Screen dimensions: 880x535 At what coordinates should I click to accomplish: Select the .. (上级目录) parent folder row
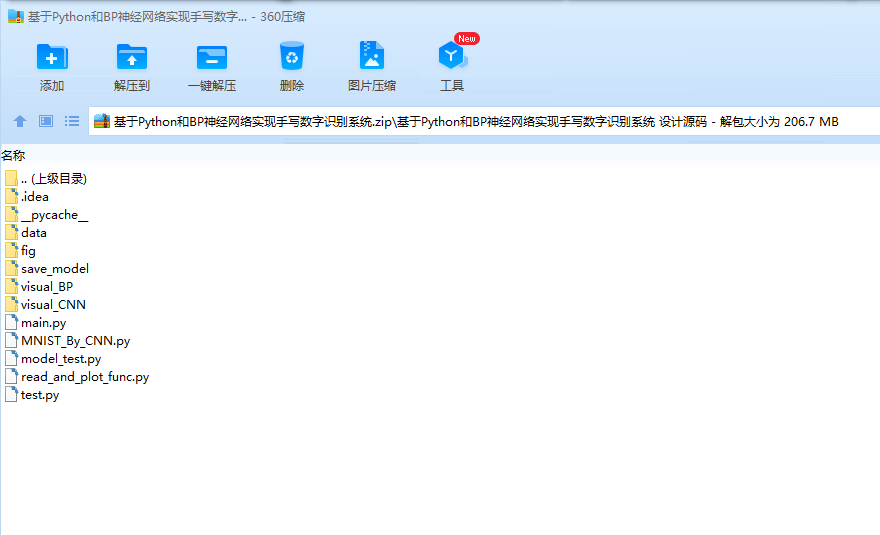[46, 179]
